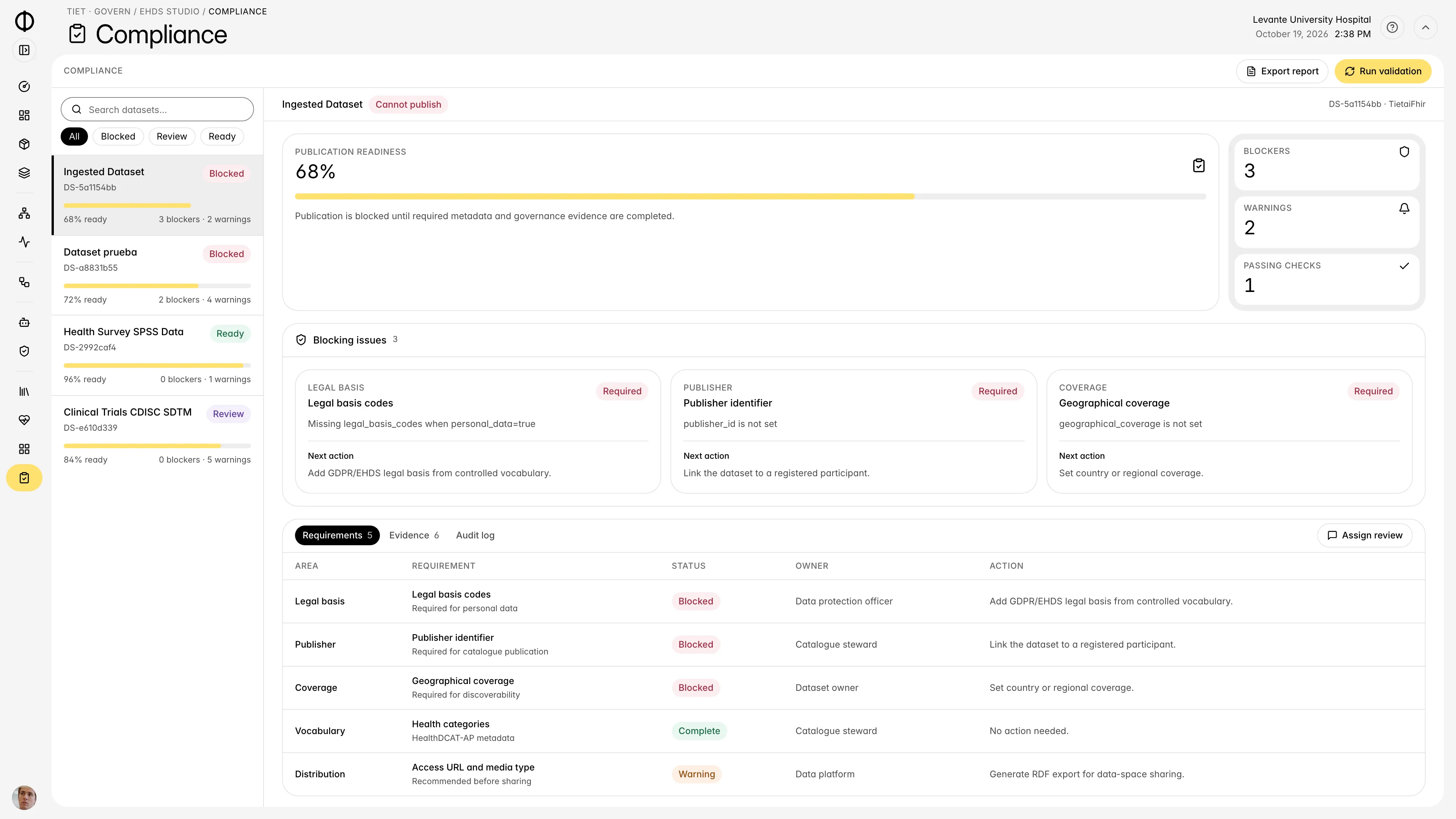Open the Publisher identifier blocking issue card
The height and width of the screenshot is (819, 1456).
click(854, 431)
